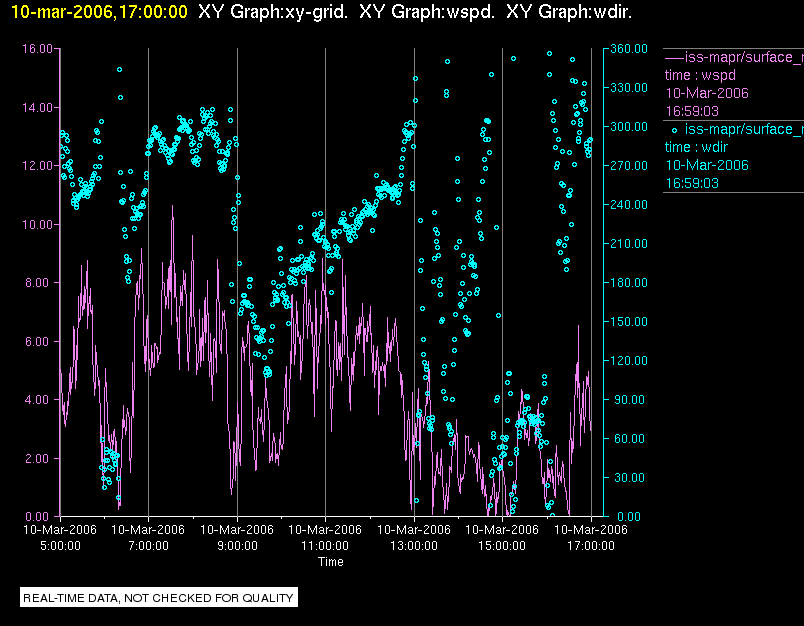The height and width of the screenshot is (626, 804).
Task: Click the 'REAL-TIME DATA, NOT CHECKED FOR QUALITY' notice
Action: pos(159,598)
